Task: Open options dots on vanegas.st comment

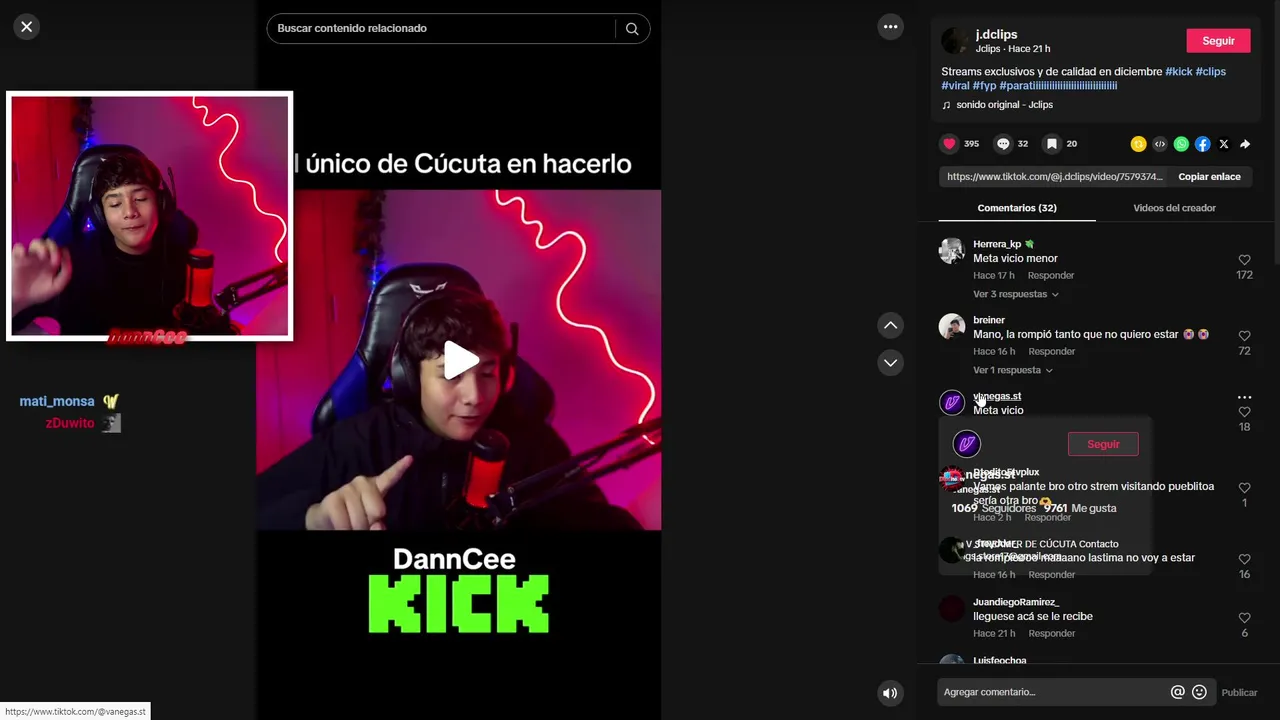Action: pos(1244,397)
